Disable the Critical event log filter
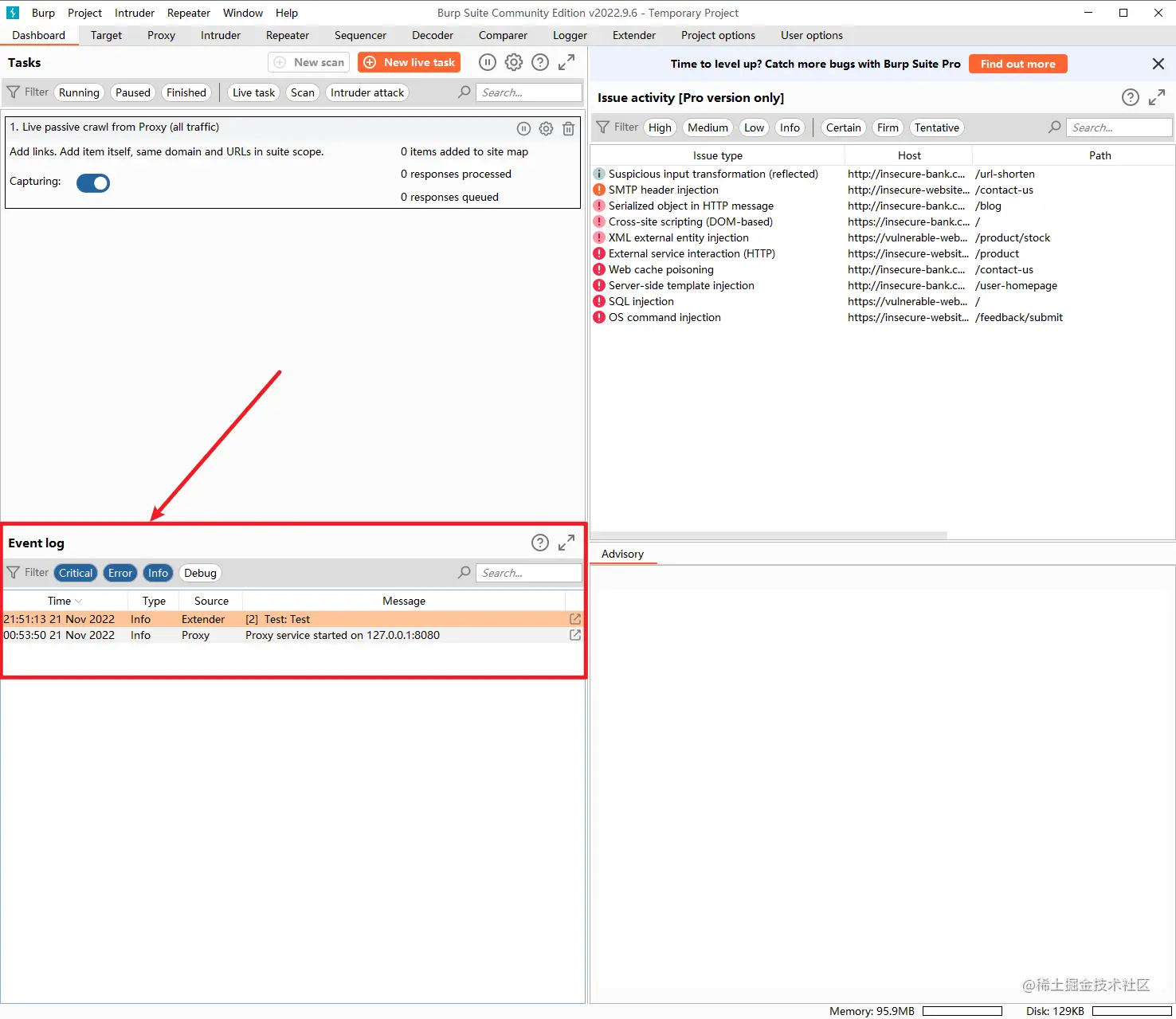The width and height of the screenshot is (1176, 1019). pos(76,573)
